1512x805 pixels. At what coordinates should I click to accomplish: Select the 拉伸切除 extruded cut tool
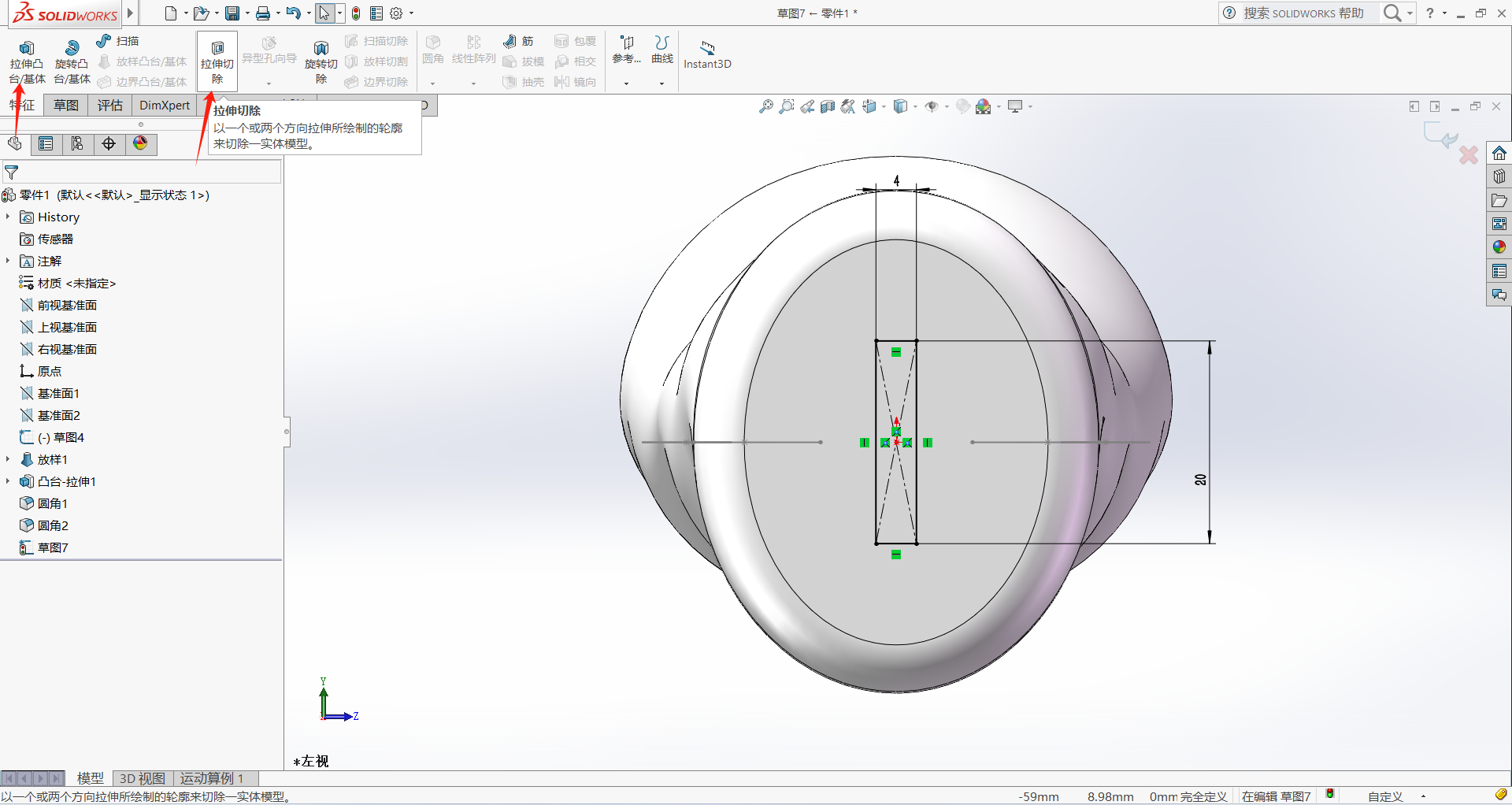click(217, 60)
